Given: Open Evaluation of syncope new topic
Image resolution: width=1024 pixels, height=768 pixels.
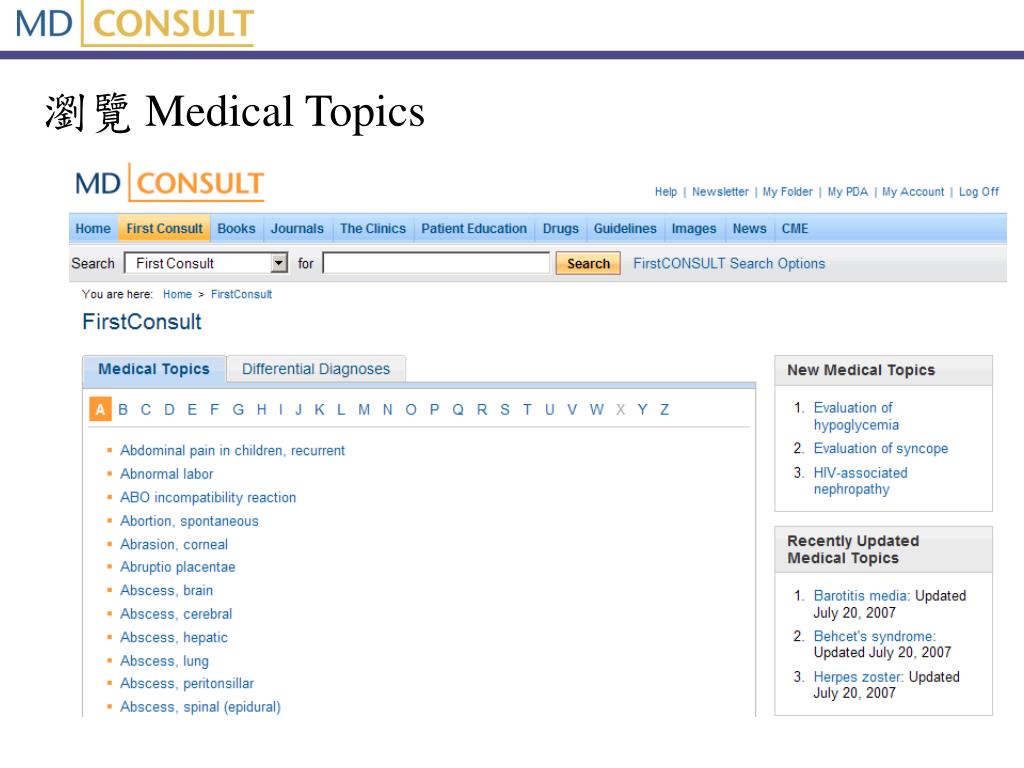Looking at the screenshot, I should [880, 449].
